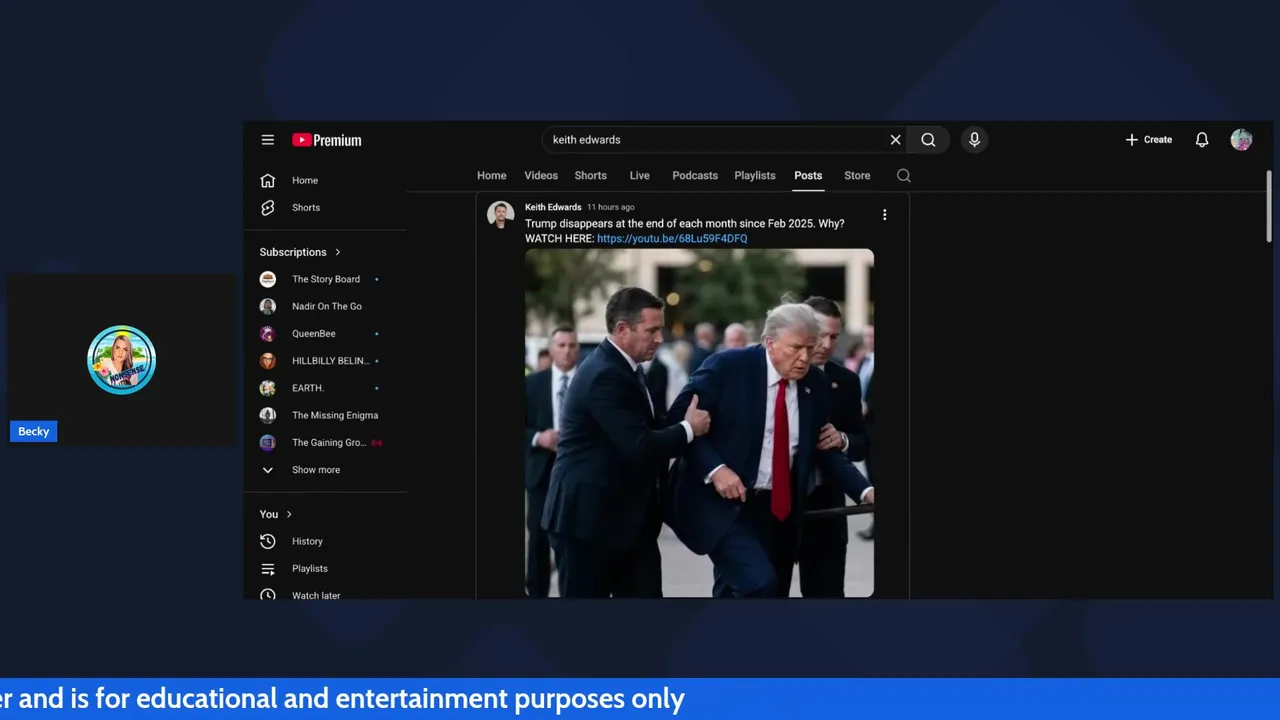Open the account avatar menu
The width and height of the screenshot is (1280, 720).
1241,140
